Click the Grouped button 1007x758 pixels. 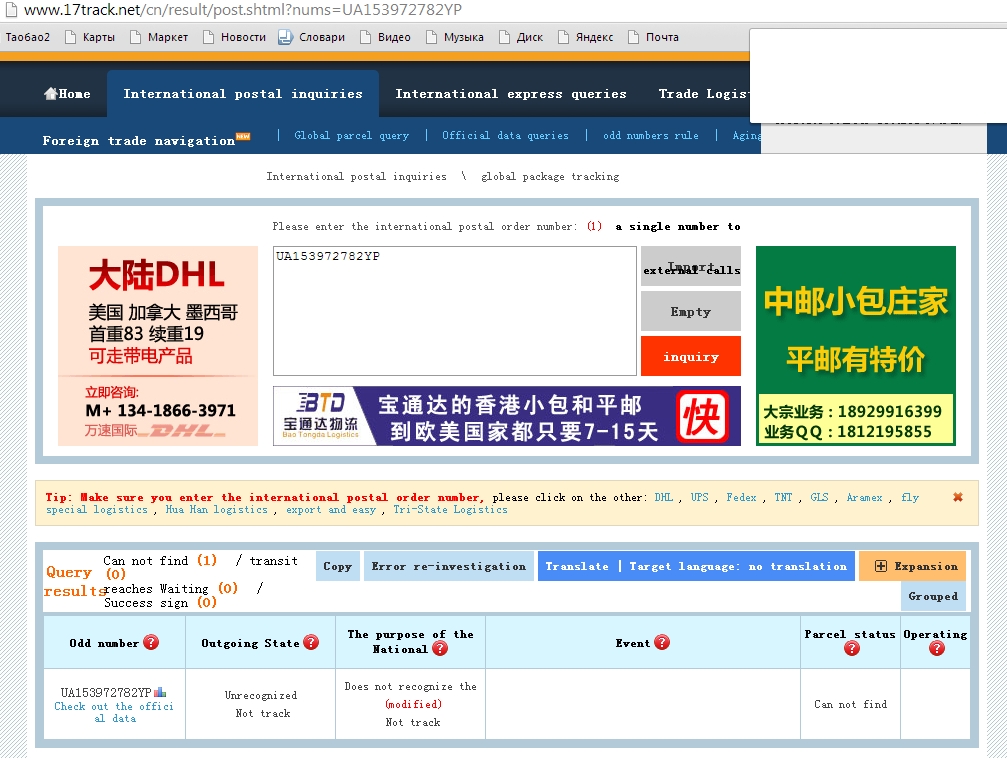[x=933, y=596]
